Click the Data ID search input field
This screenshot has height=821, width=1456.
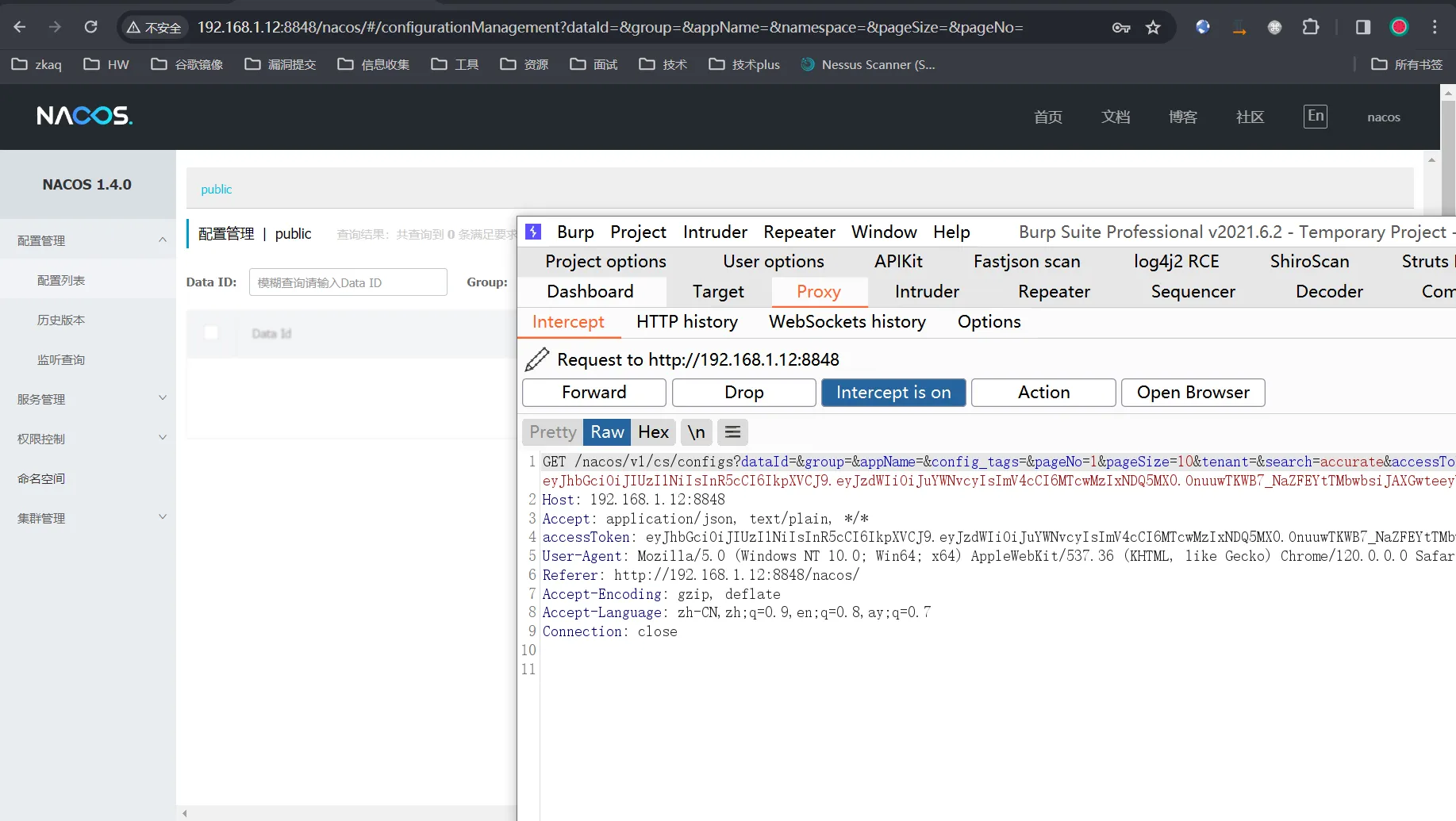pos(347,282)
